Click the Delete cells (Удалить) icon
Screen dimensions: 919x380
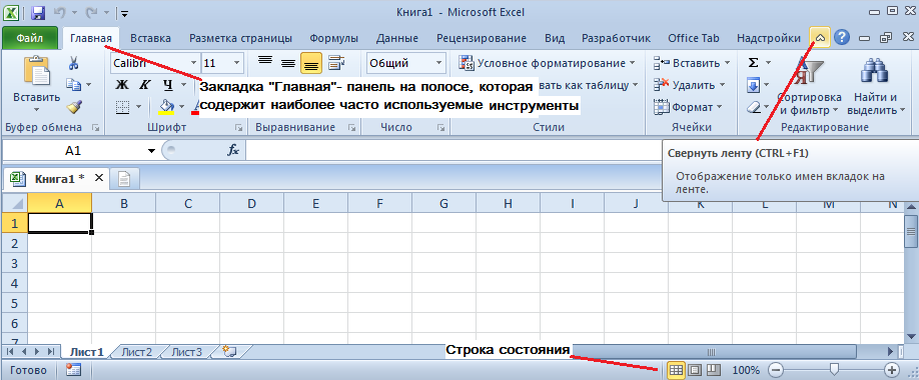(x=662, y=85)
